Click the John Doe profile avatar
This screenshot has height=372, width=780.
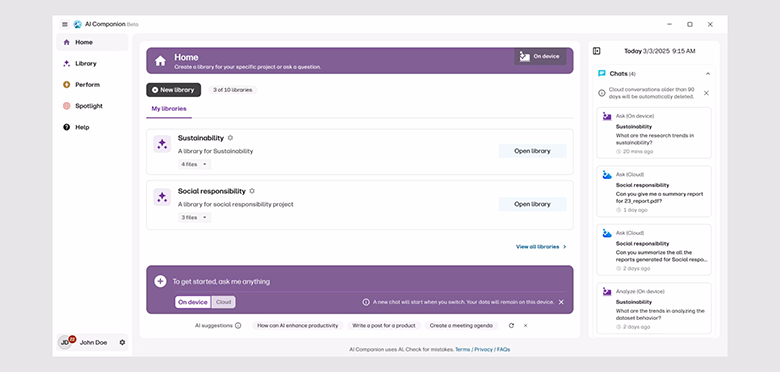(x=65, y=343)
